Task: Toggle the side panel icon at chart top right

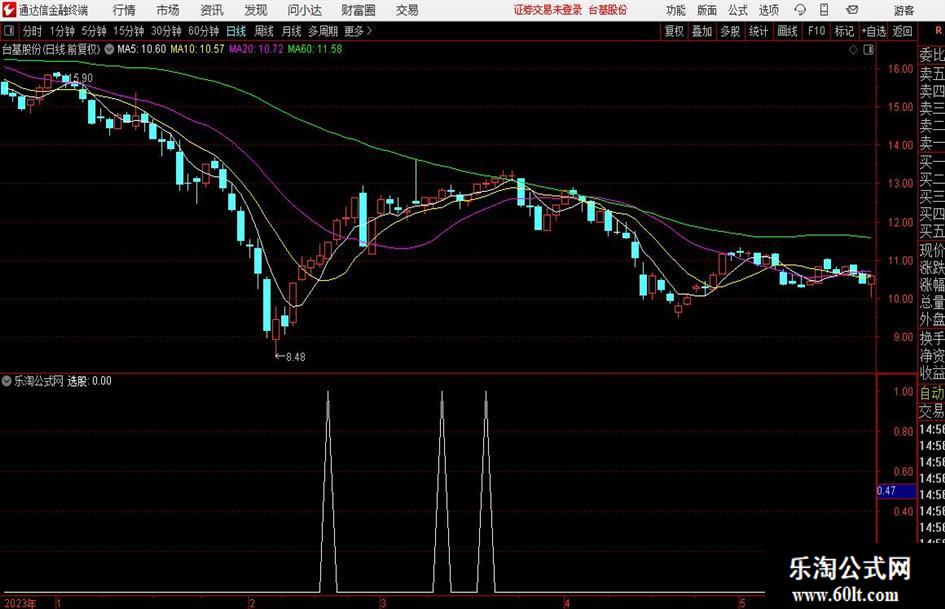Action: (868, 50)
